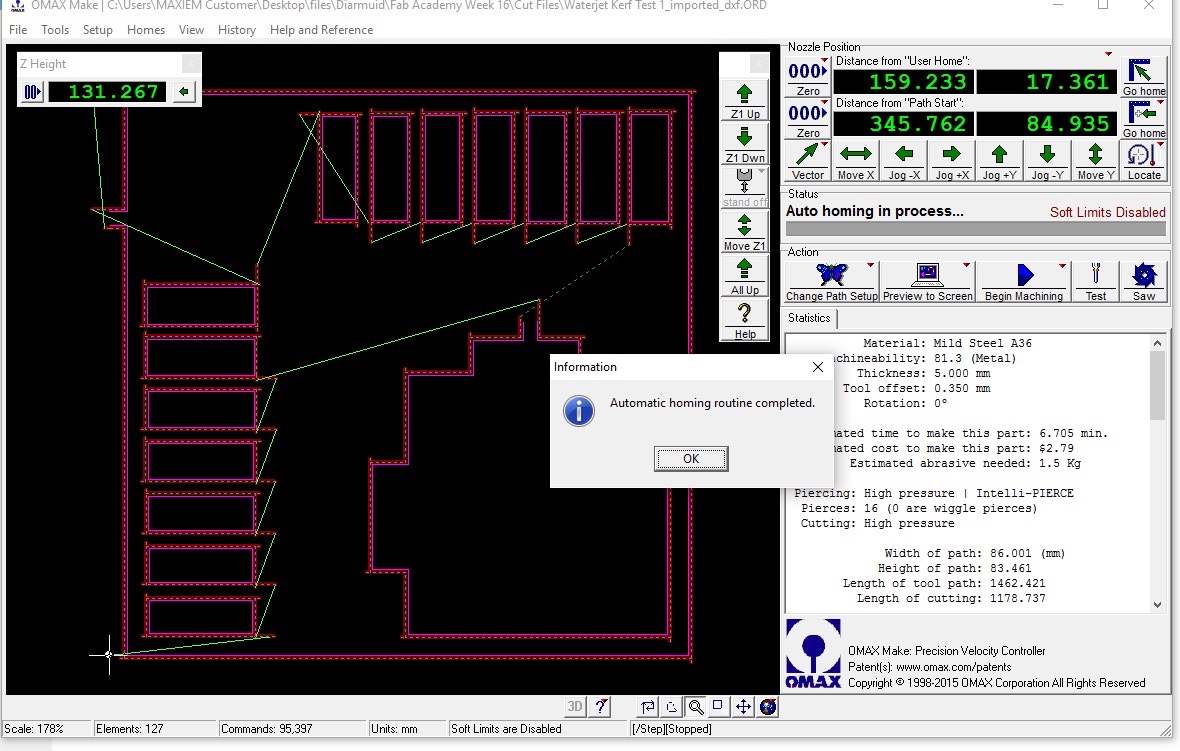Open the History menu

pos(237,30)
